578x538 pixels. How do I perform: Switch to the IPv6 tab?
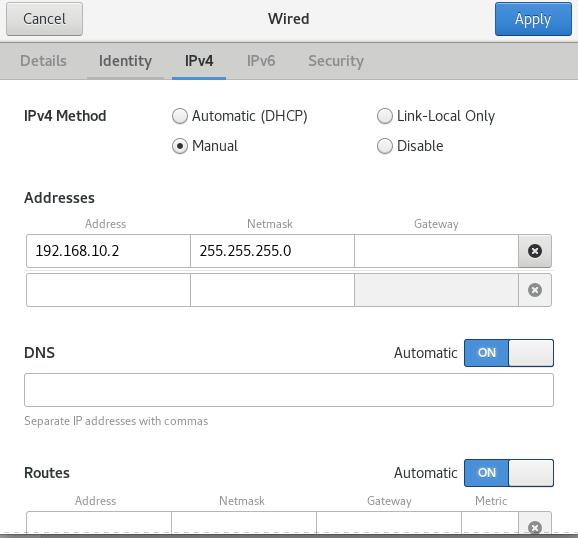261,61
